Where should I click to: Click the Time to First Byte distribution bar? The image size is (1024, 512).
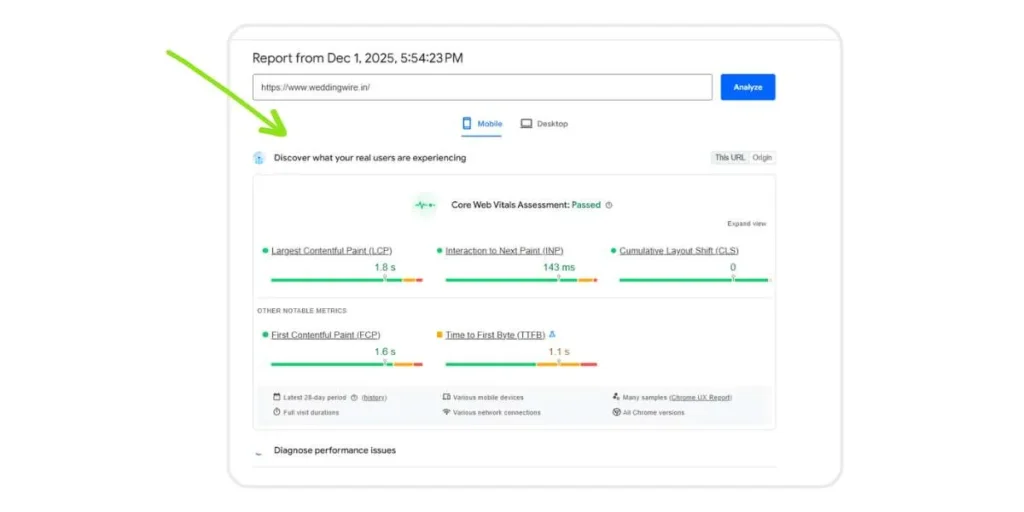pos(516,364)
